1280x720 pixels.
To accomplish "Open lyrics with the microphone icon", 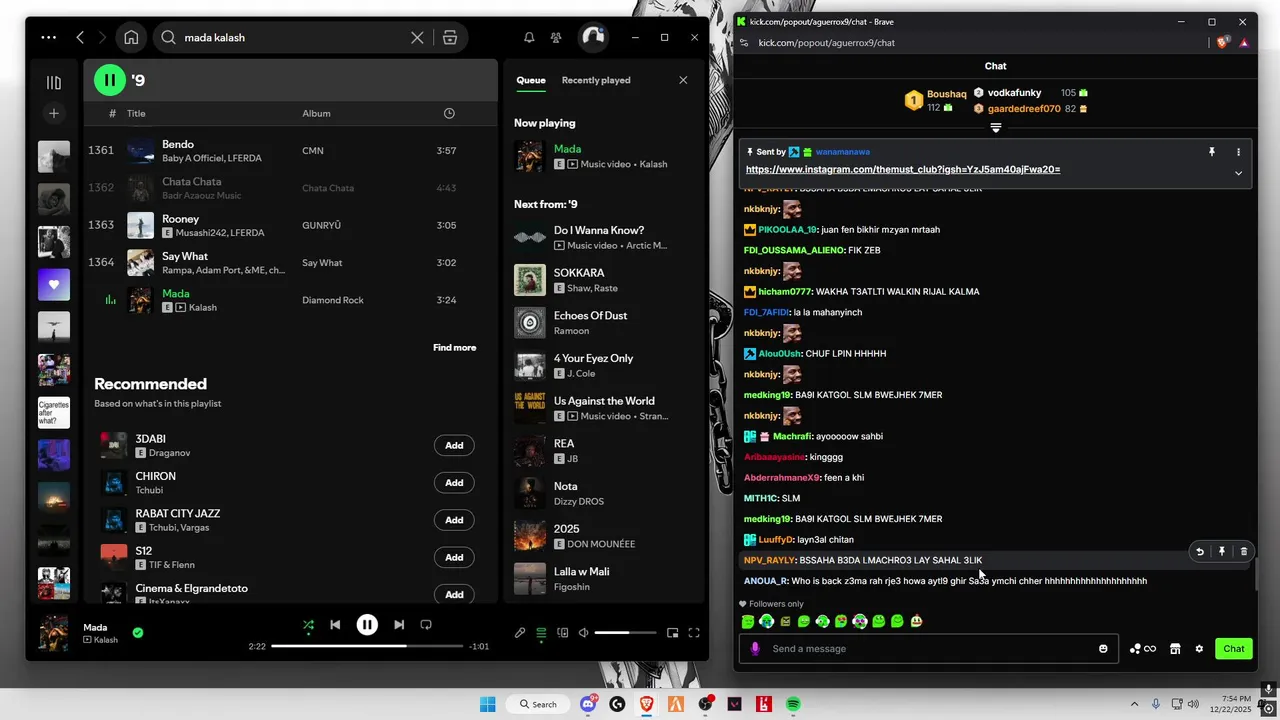I will 520,633.
